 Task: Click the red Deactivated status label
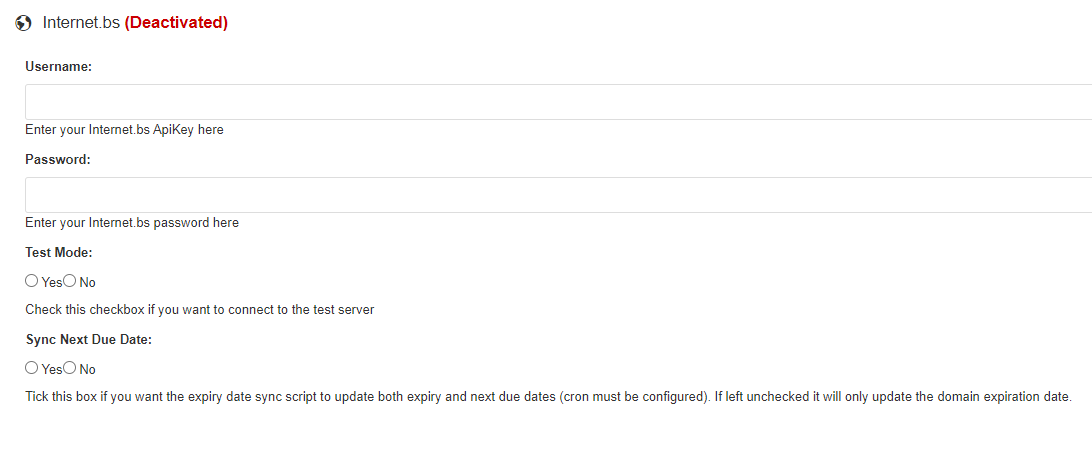tap(176, 23)
